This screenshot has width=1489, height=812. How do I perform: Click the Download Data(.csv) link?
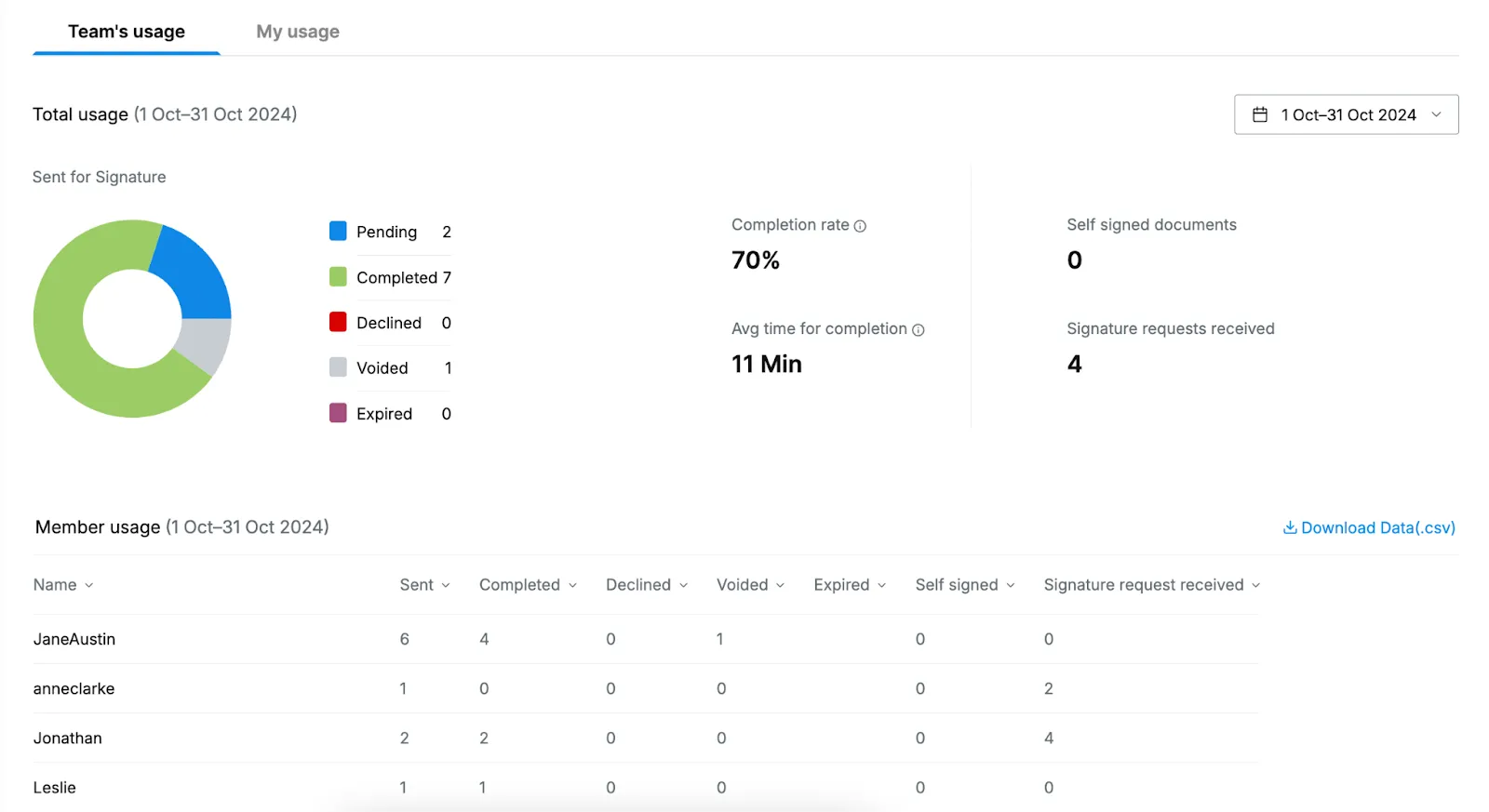click(x=1369, y=527)
